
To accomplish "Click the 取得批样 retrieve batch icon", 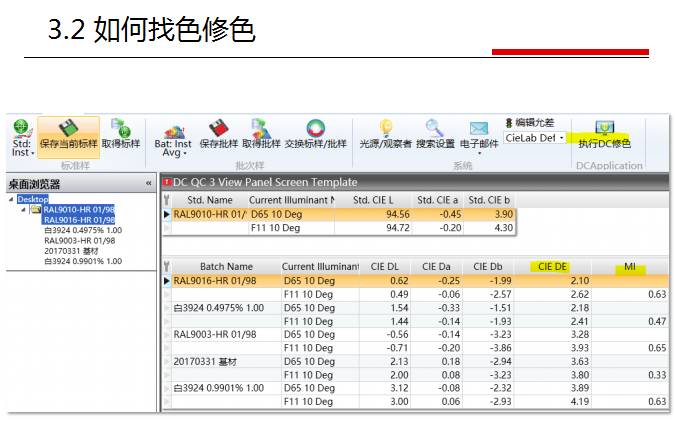I will click(x=260, y=130).
